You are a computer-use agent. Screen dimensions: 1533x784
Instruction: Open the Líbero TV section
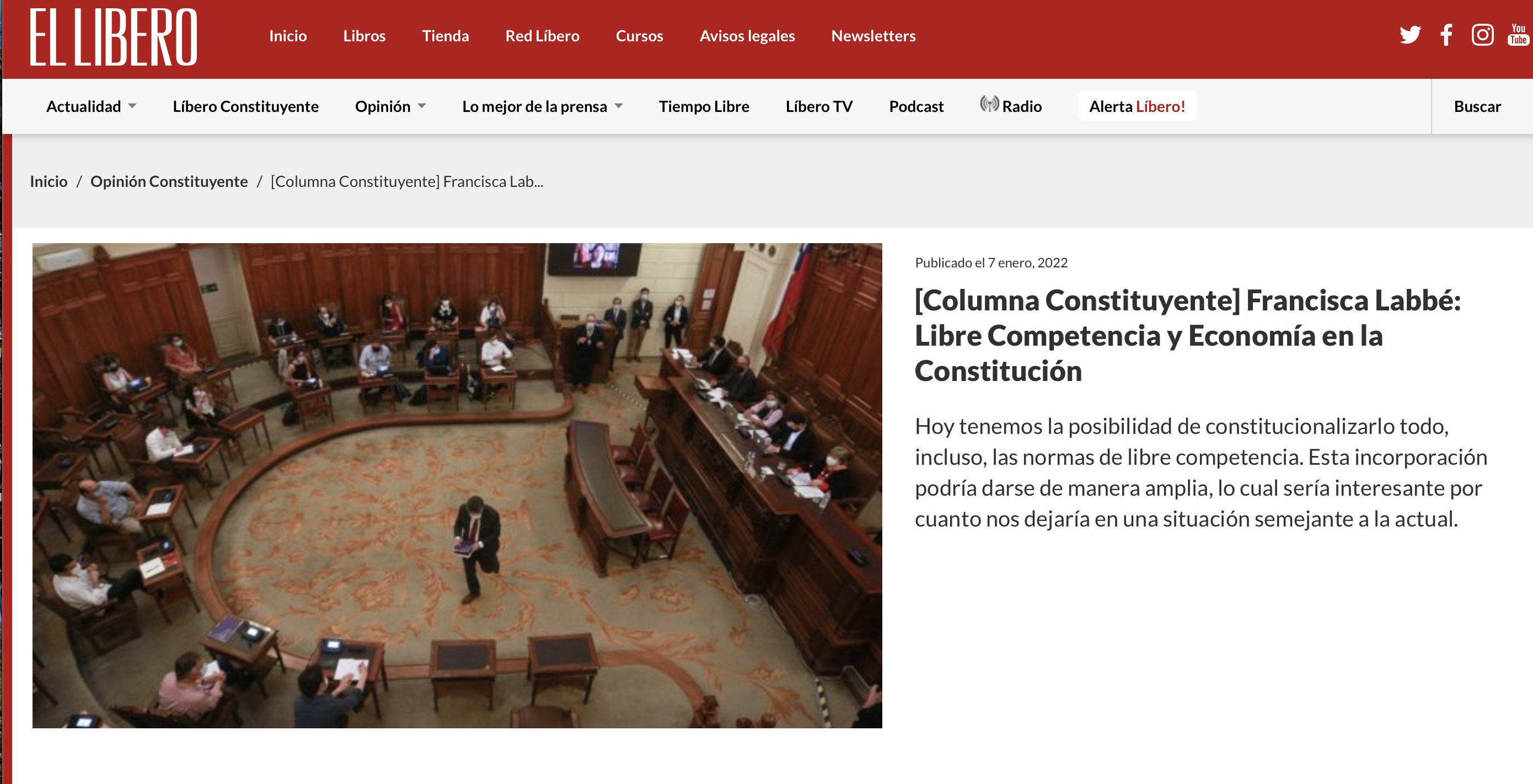click(819, 106)
